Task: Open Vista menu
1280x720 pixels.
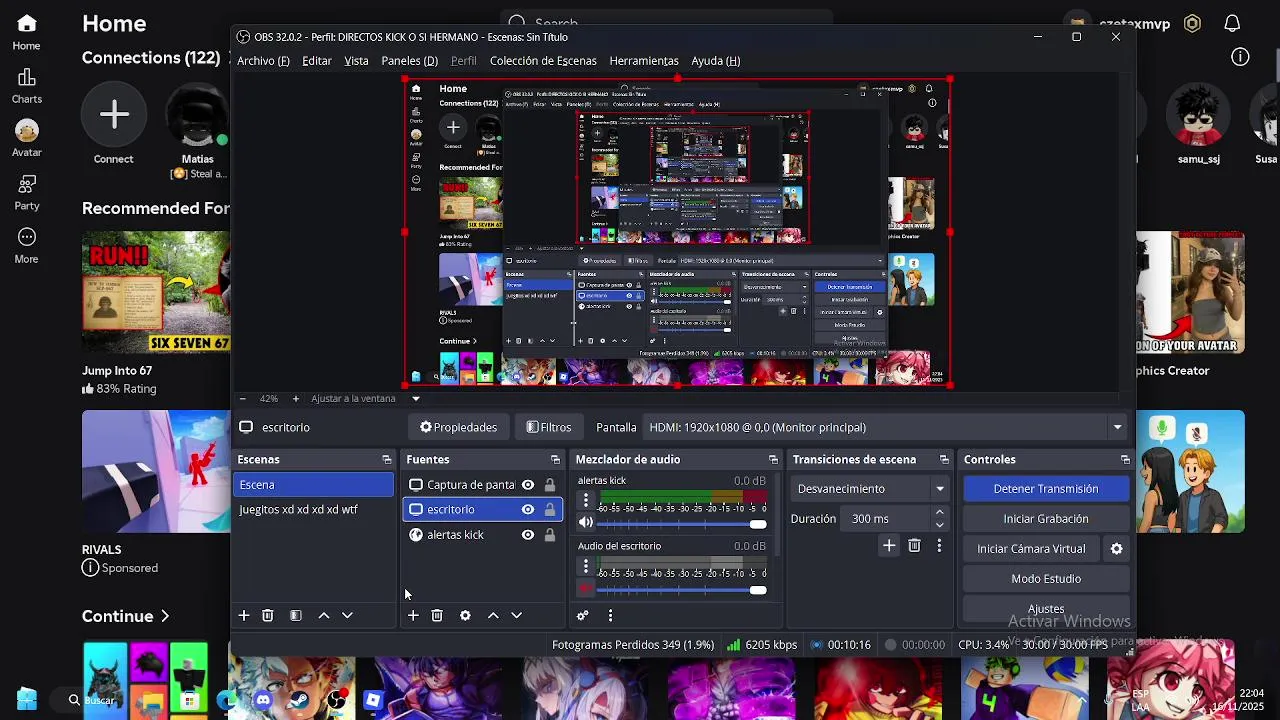Action: coord(357,61)
